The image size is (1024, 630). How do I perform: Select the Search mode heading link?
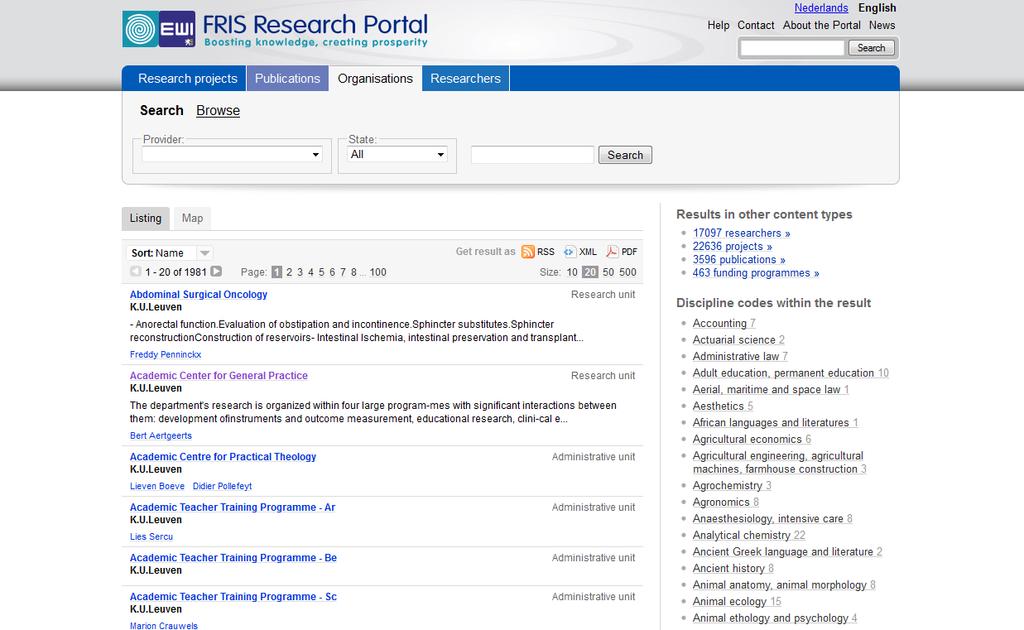click(x=161, y=110)
